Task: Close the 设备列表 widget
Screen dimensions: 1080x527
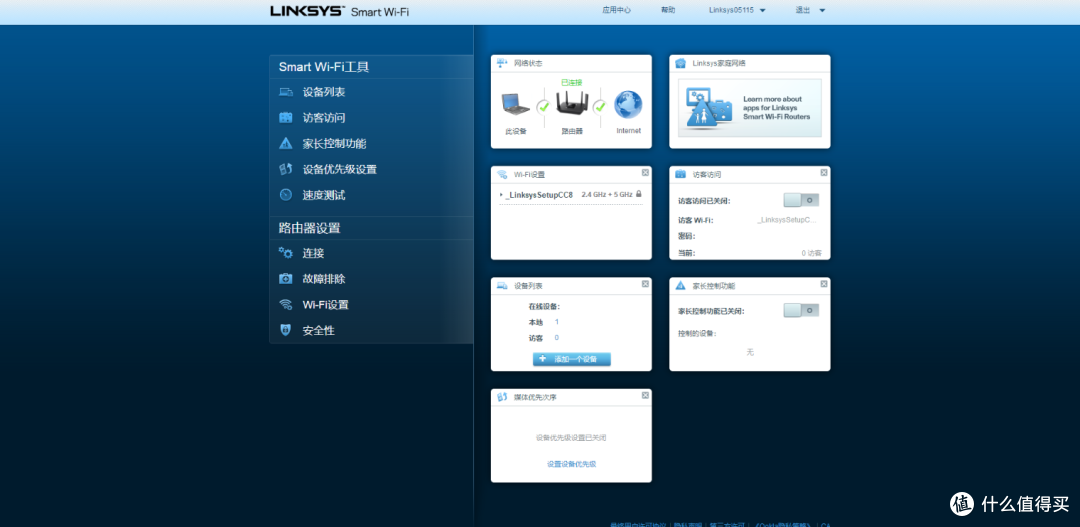Action: click(x=645, y=283)
